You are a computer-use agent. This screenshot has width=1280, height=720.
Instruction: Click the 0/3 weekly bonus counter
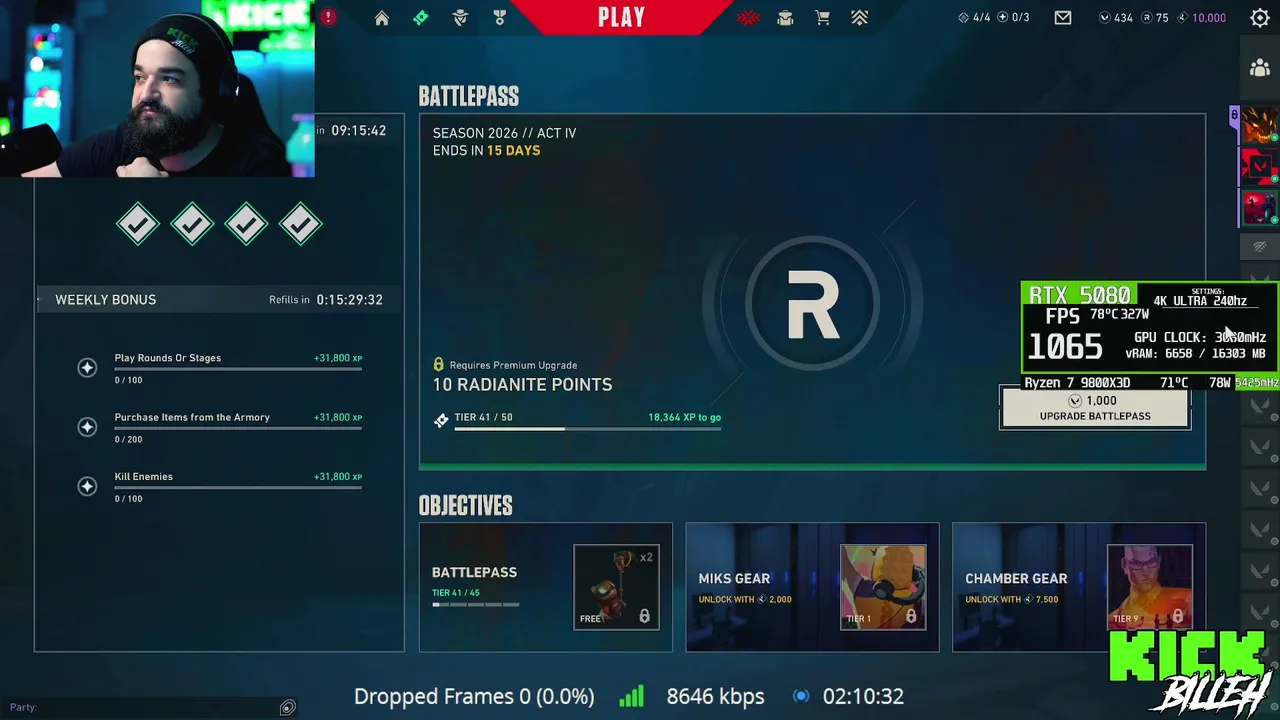(x=1013, y=18)
